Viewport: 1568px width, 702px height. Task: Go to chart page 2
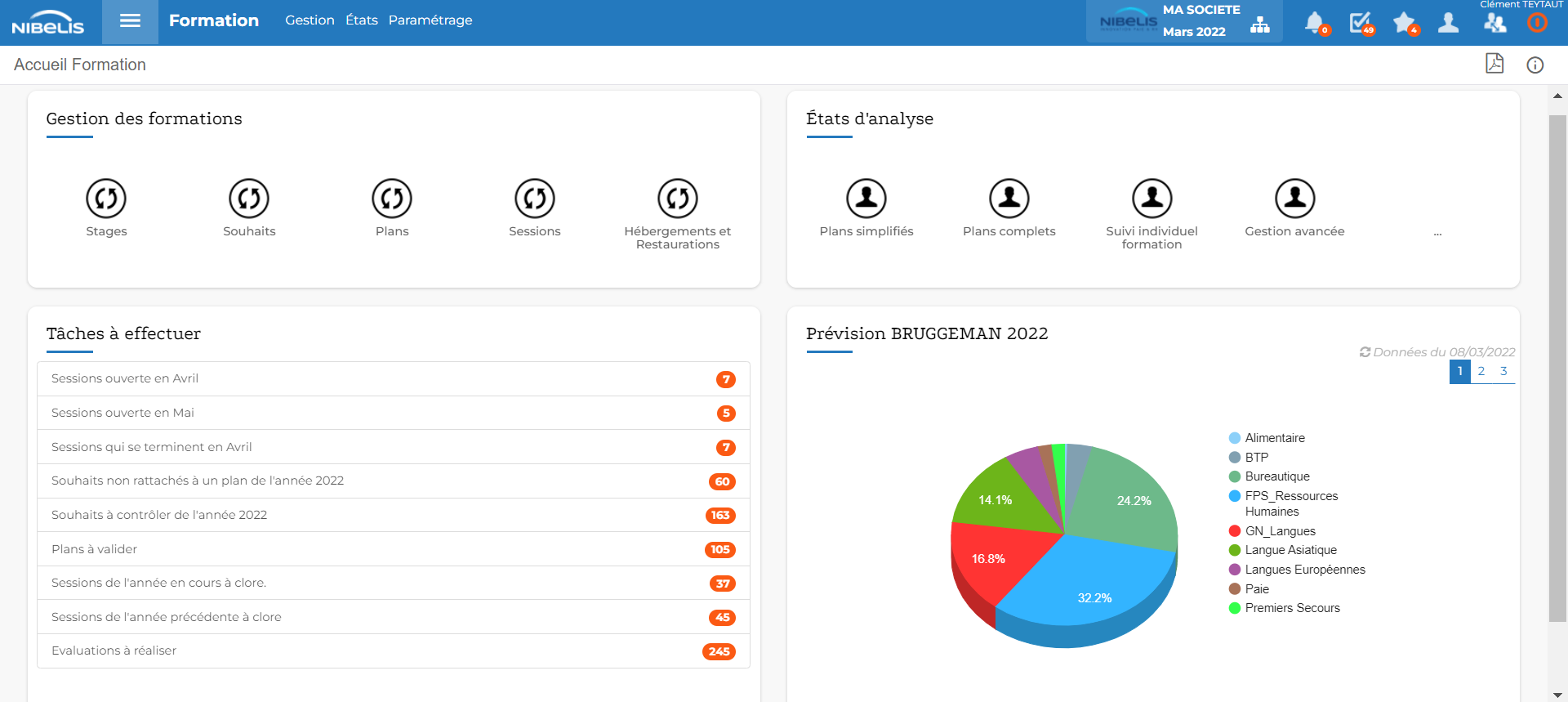click(1481, 371)
